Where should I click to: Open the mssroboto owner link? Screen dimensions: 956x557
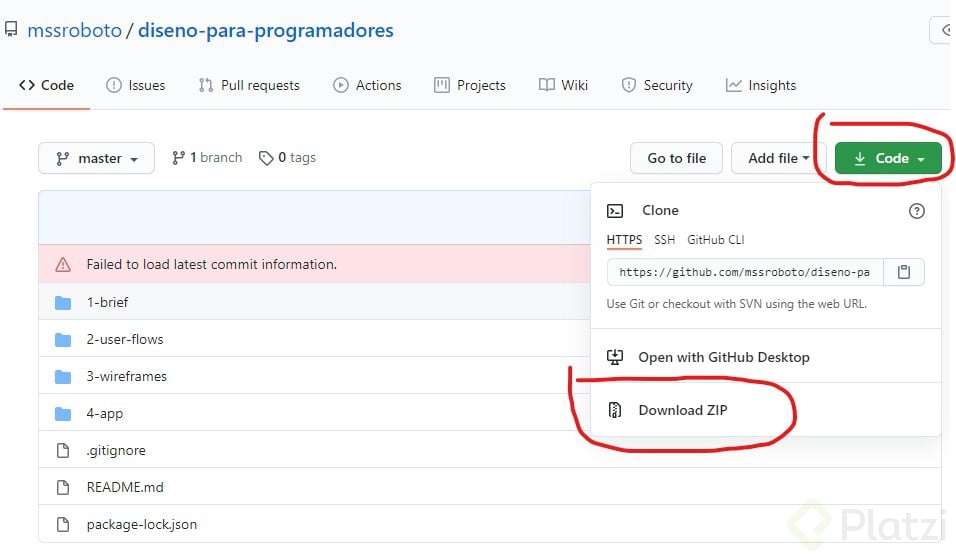(74, 30)
